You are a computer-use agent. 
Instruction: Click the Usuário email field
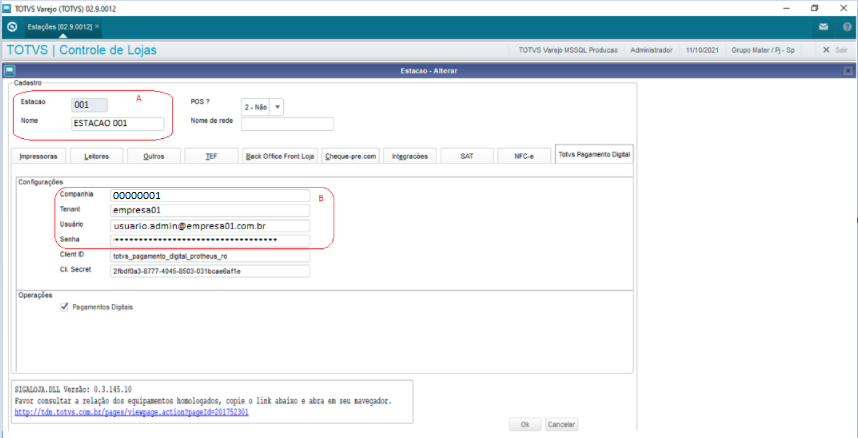[210, 226]
